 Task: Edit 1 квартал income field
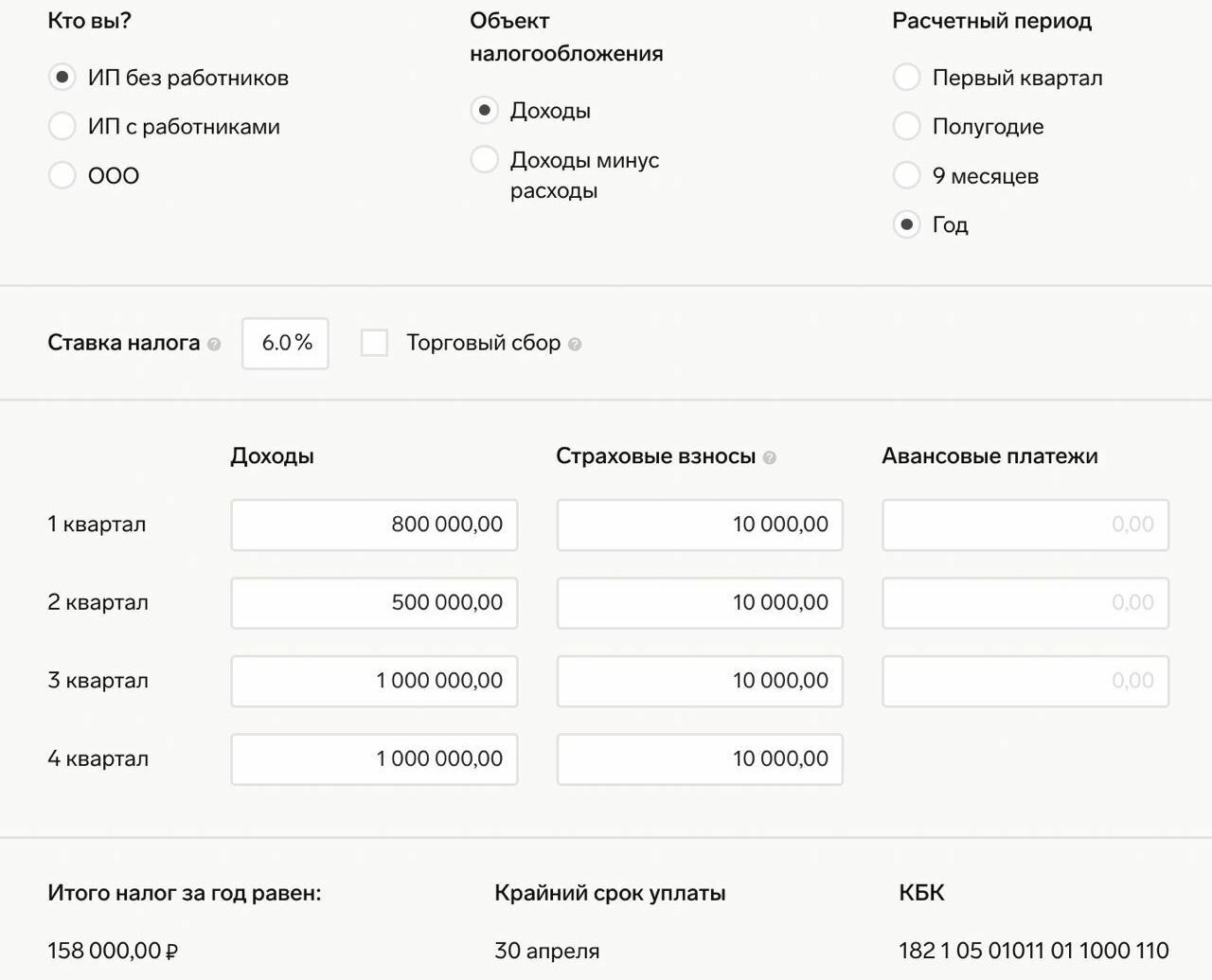click(x=374, y=525)
